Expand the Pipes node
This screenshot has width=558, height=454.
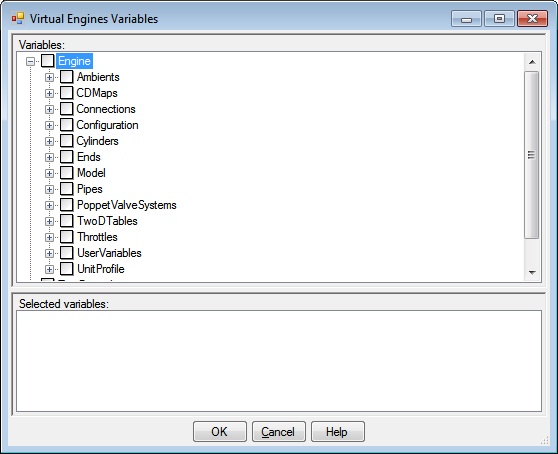[49, 189]
